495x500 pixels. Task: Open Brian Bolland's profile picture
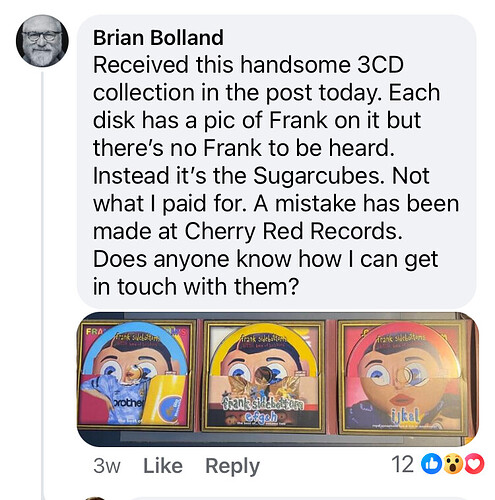click(x=42, y=41)
